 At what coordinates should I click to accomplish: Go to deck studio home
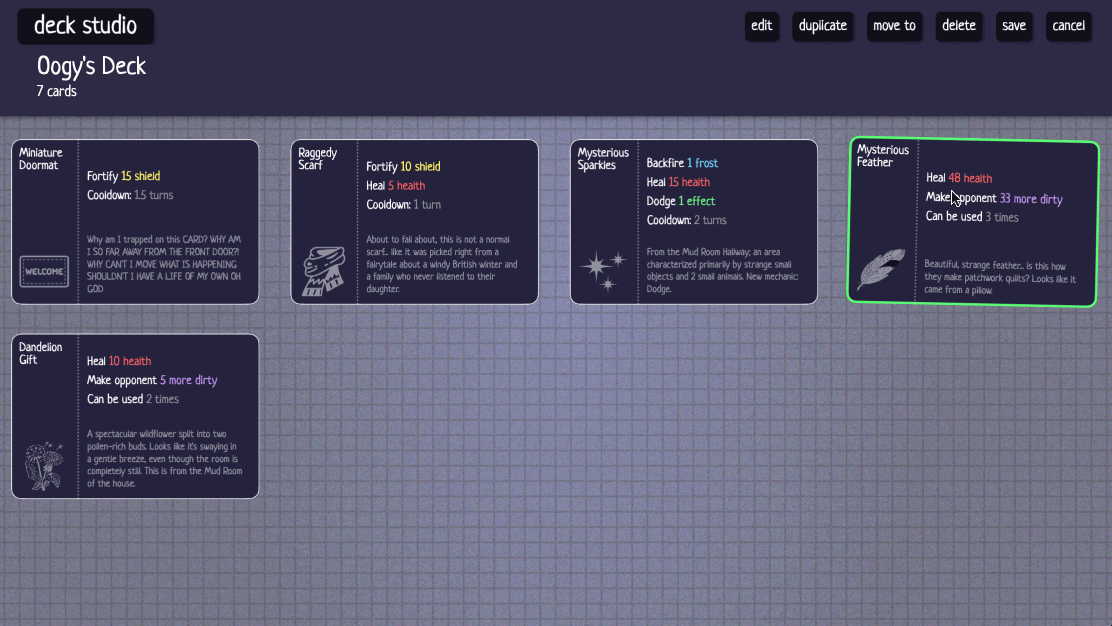[86, 26]
